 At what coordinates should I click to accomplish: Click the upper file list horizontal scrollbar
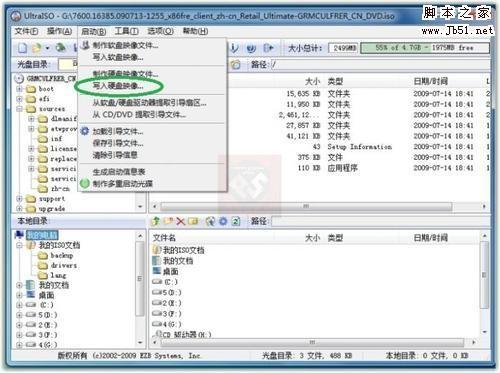(x=306, y=206)
